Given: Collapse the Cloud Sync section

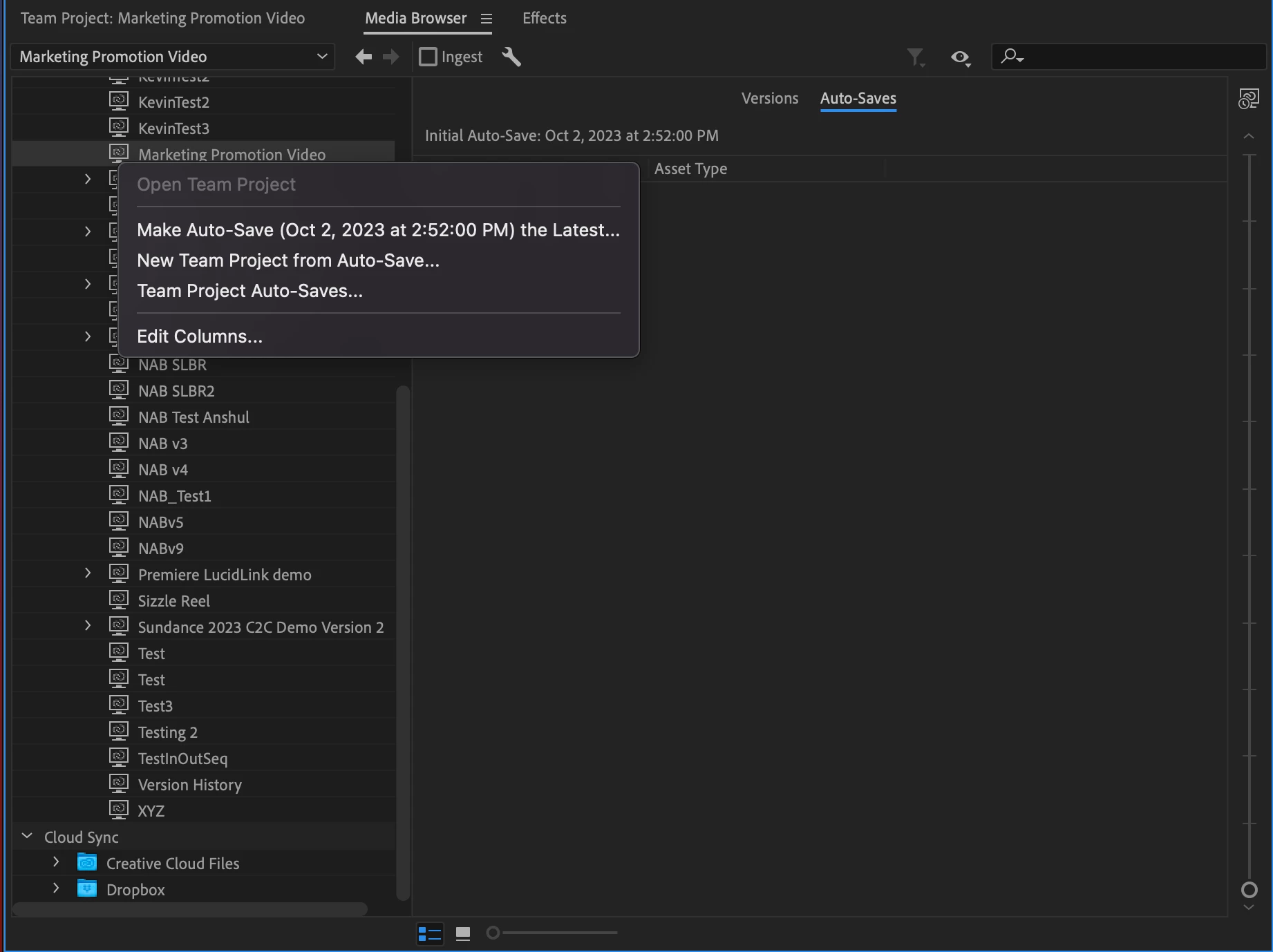Looking at the screenshot, I should (27, 837).
